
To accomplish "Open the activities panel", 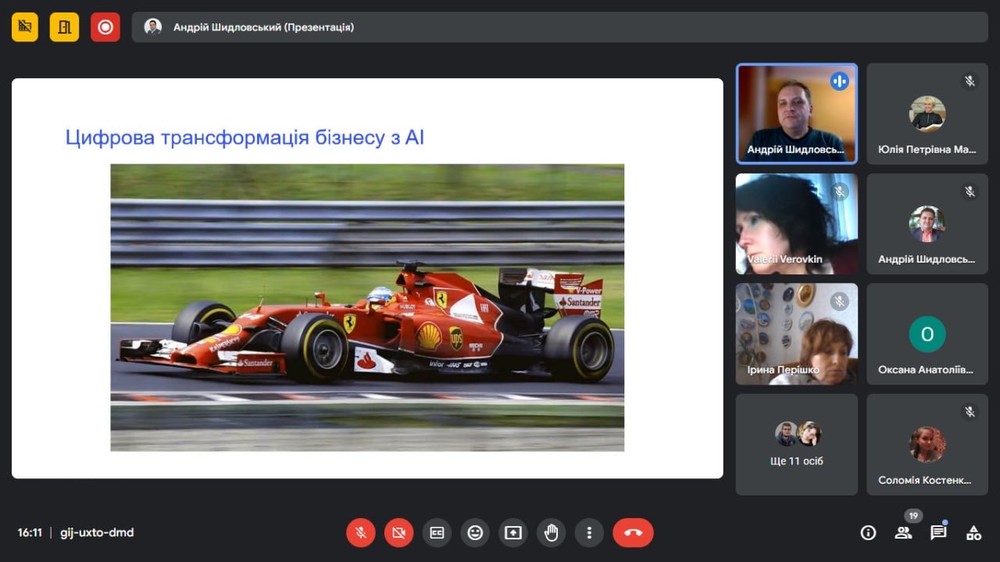I will (973, 533).
